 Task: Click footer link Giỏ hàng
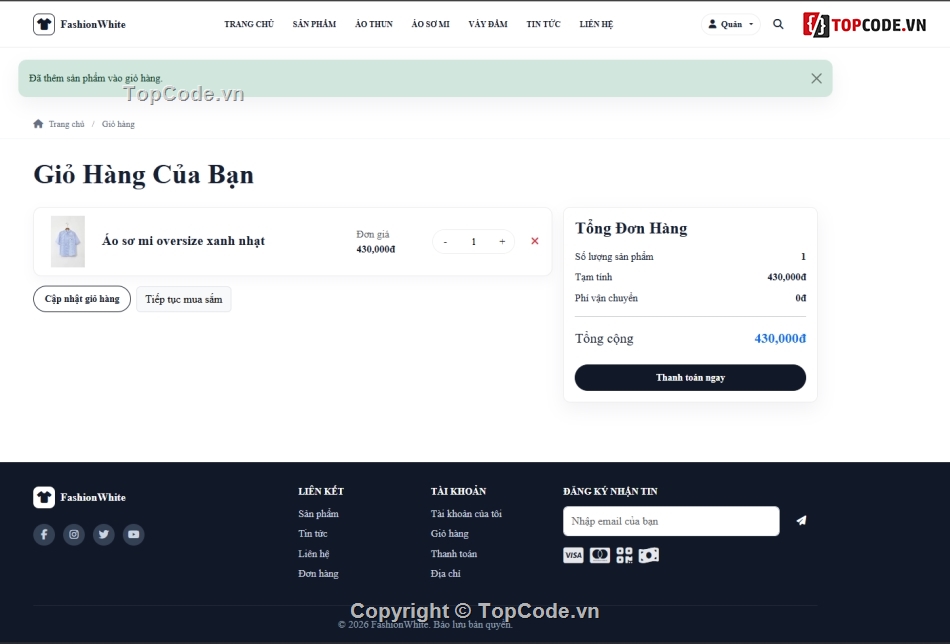coord(450,534)
